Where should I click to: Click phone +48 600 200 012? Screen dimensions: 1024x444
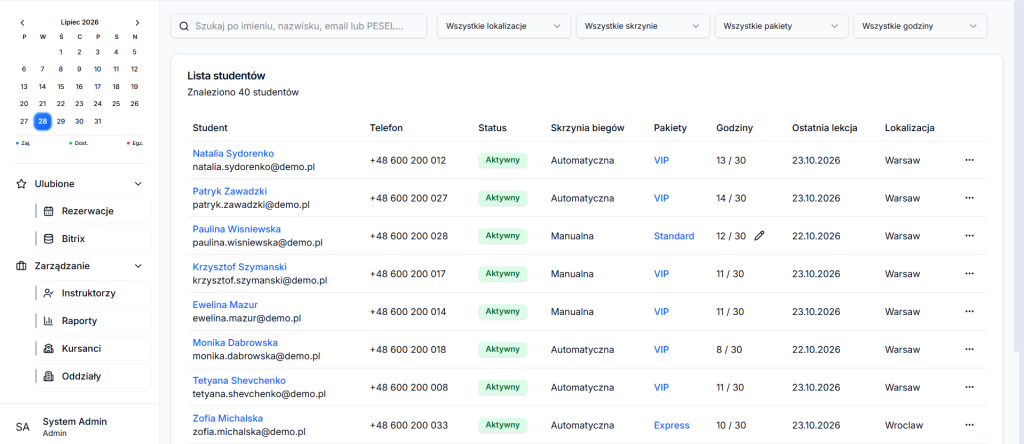click(408, 160)
